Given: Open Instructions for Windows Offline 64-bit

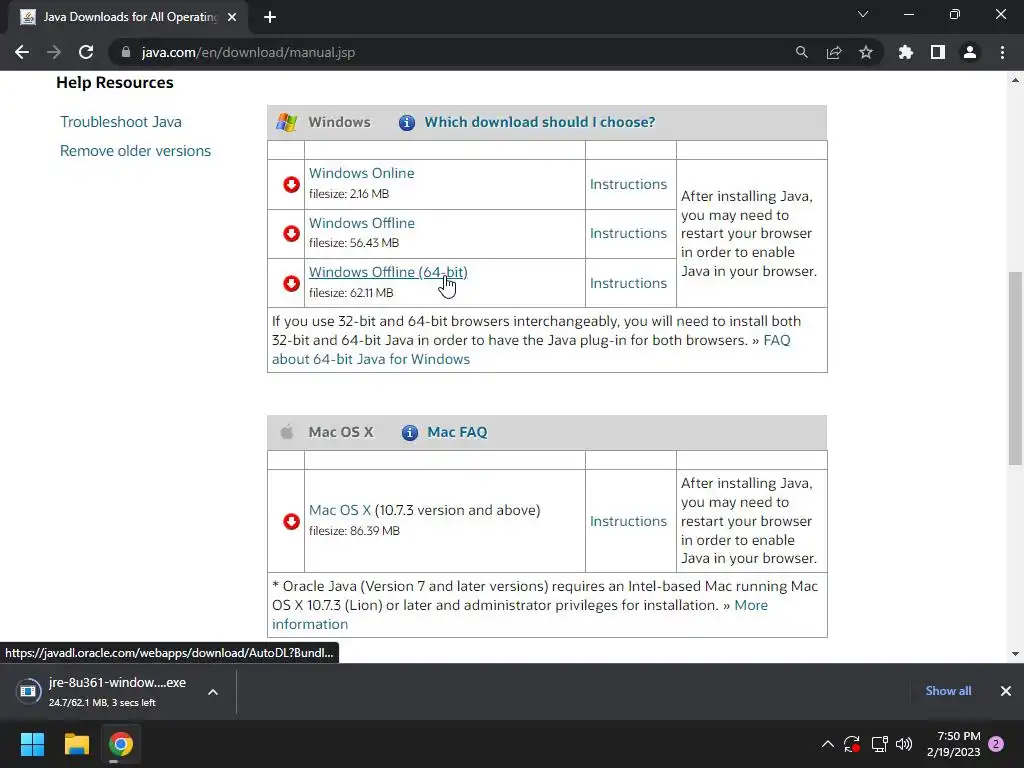Looking at the screenshot, I should click(628, 283).
